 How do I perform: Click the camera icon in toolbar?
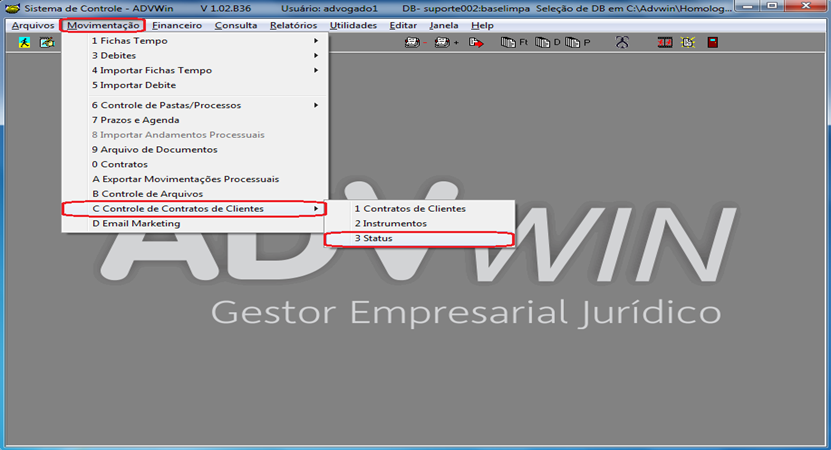coord(47,42)
